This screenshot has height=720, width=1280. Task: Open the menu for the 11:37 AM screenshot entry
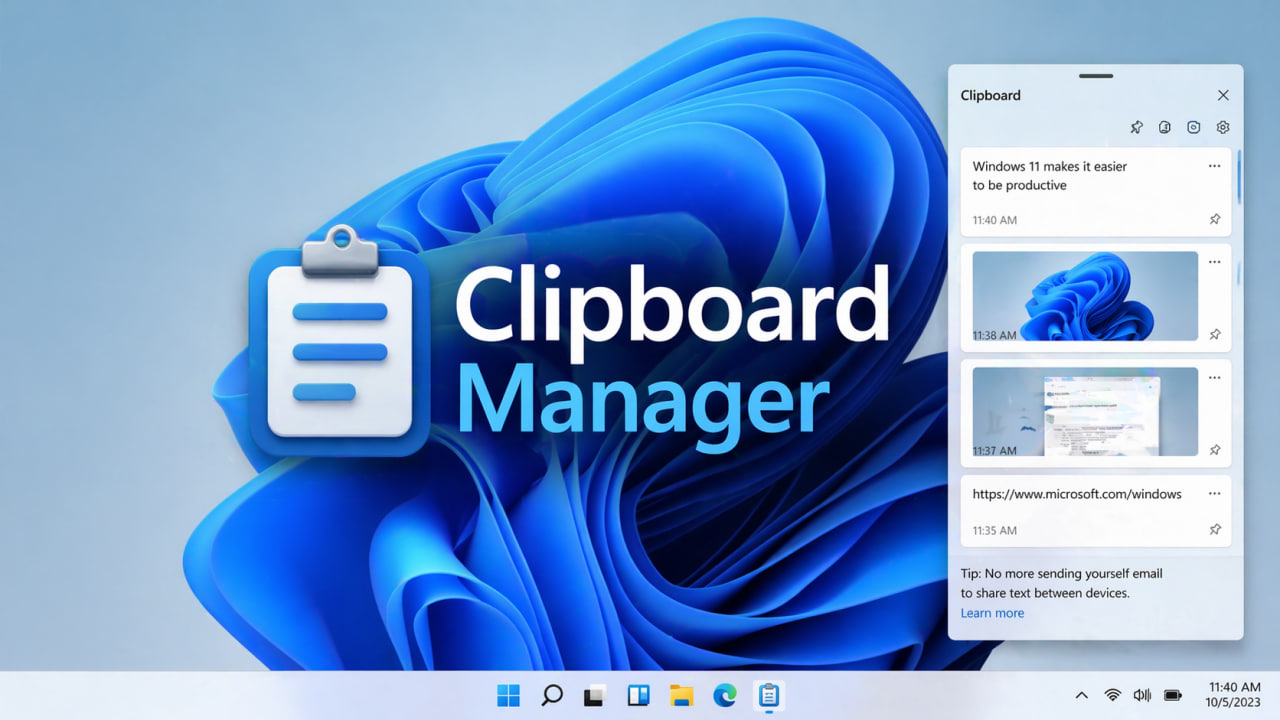tap(1214, 377)
